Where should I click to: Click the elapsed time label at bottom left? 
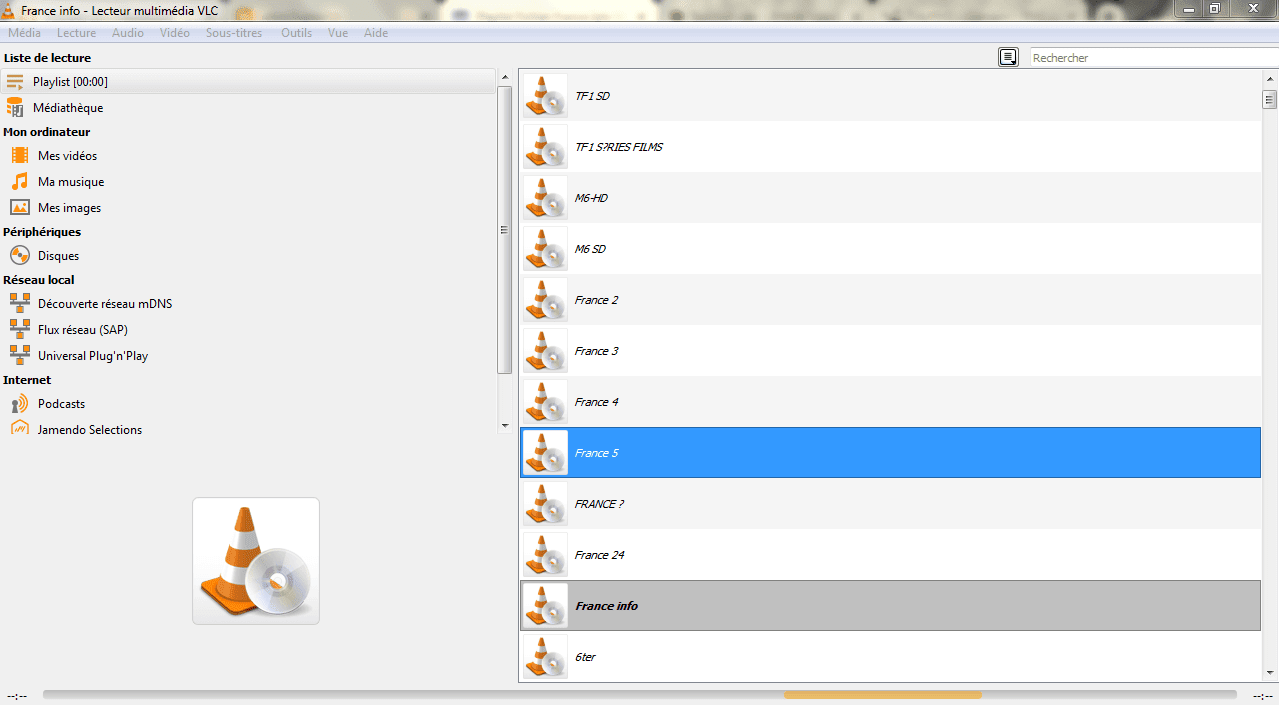[x=17, y=696]
